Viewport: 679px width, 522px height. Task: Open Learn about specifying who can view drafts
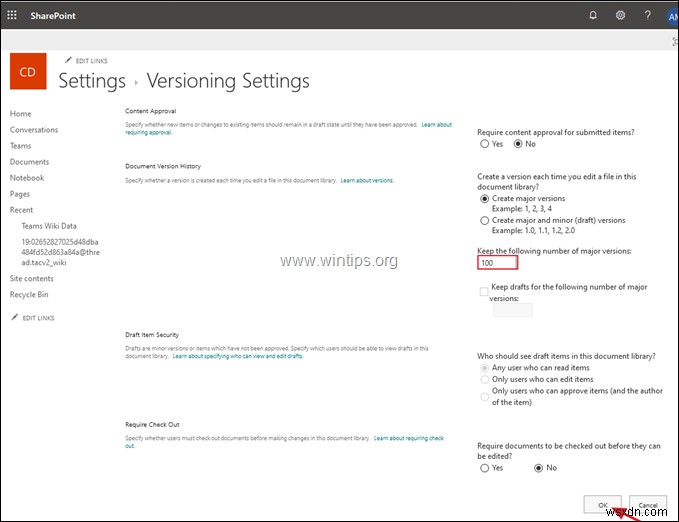(238, 356)
